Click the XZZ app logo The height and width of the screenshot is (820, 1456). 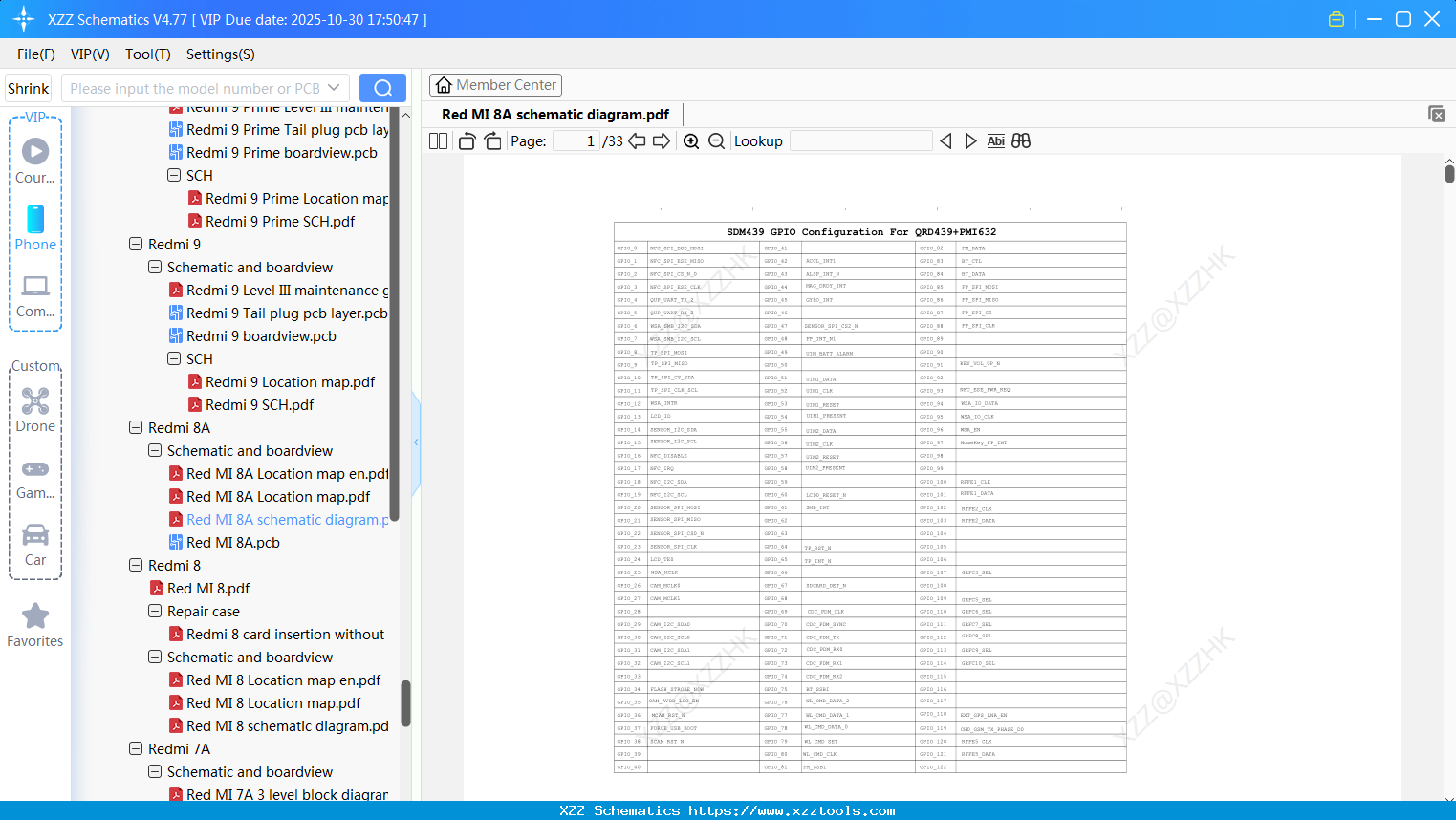pos(24,19)
